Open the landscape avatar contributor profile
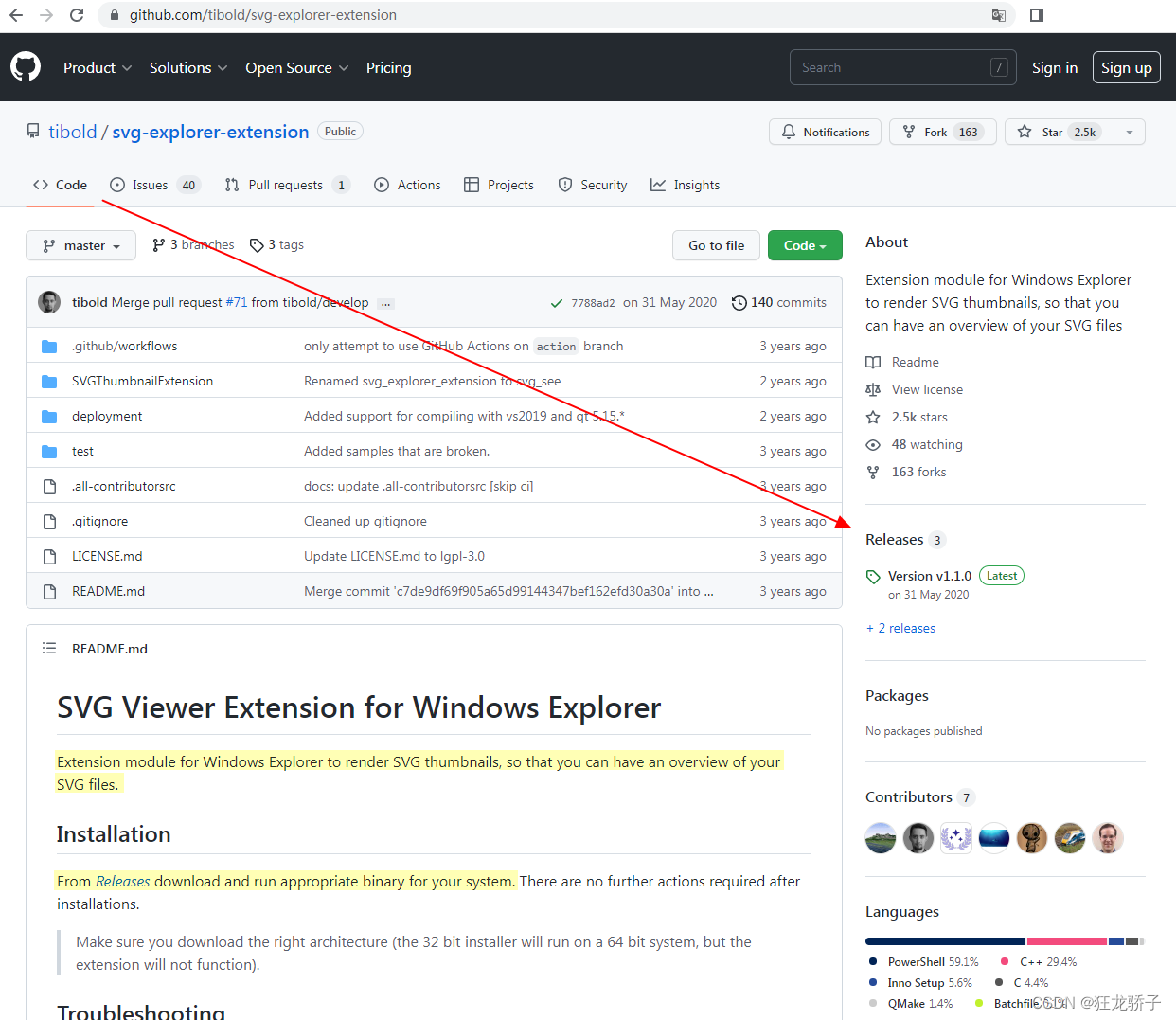 (x=881, y=838)
